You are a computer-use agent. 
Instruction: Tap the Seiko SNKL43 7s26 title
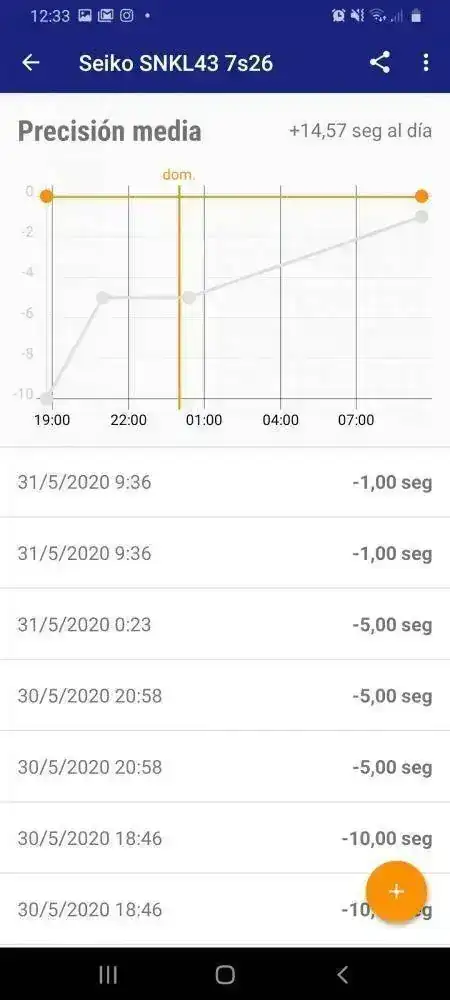(176, 63)
